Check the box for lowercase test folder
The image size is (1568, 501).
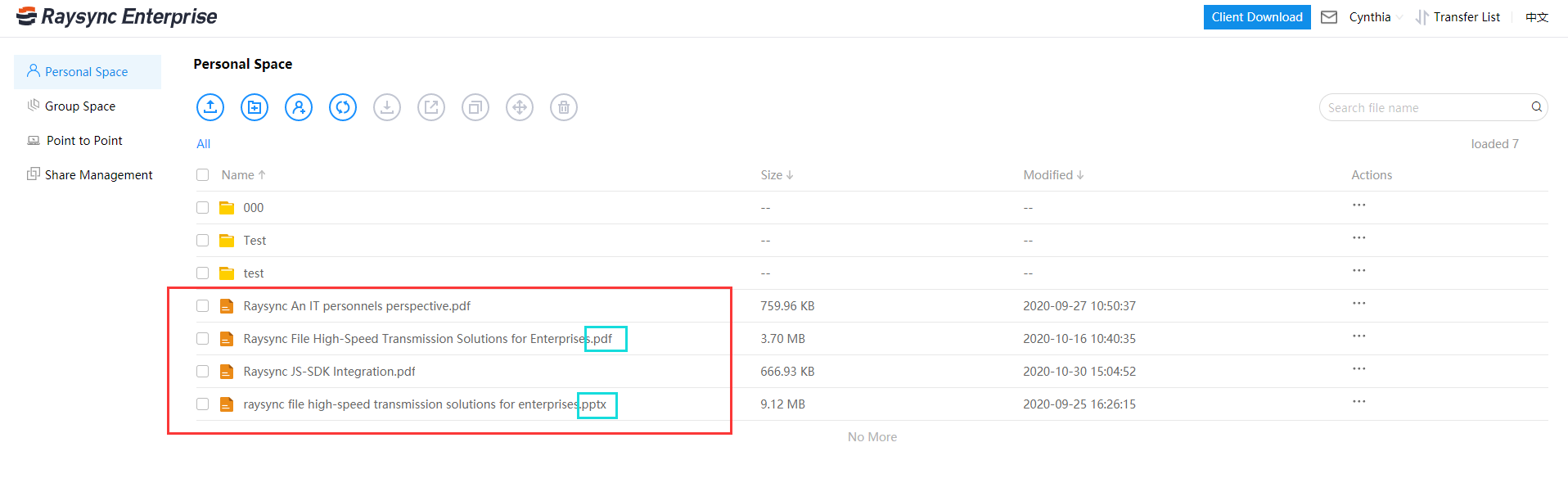coord(202,273)
